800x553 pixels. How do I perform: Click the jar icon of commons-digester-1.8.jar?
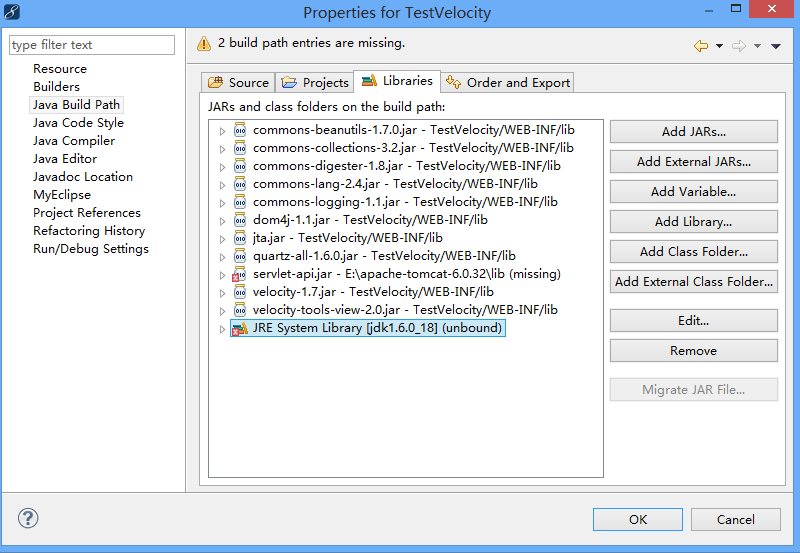tap(240, 166)
